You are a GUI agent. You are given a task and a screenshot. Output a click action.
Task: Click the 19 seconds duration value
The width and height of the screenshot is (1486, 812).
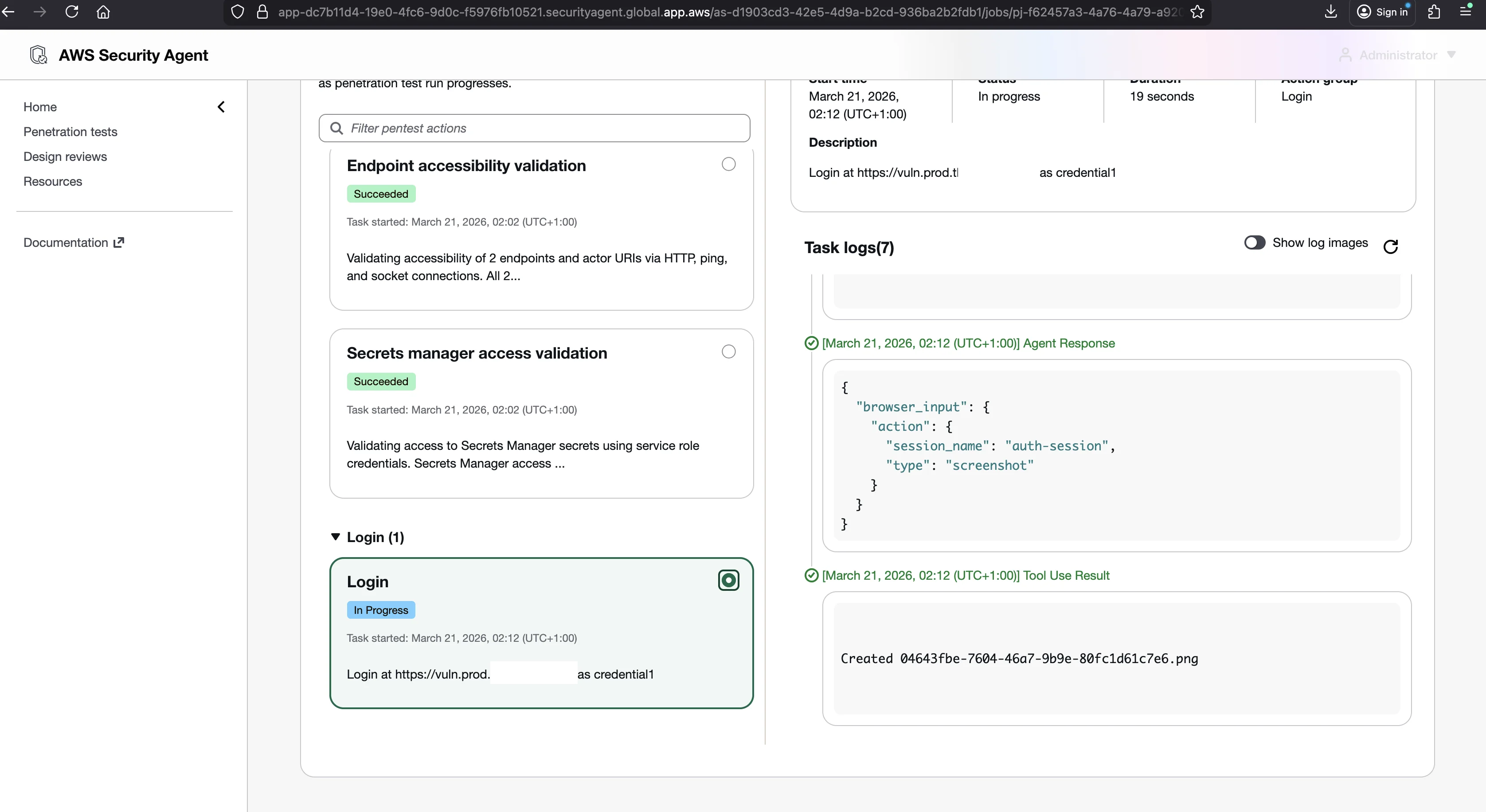pyautogui.click(x=1161, y=96)
